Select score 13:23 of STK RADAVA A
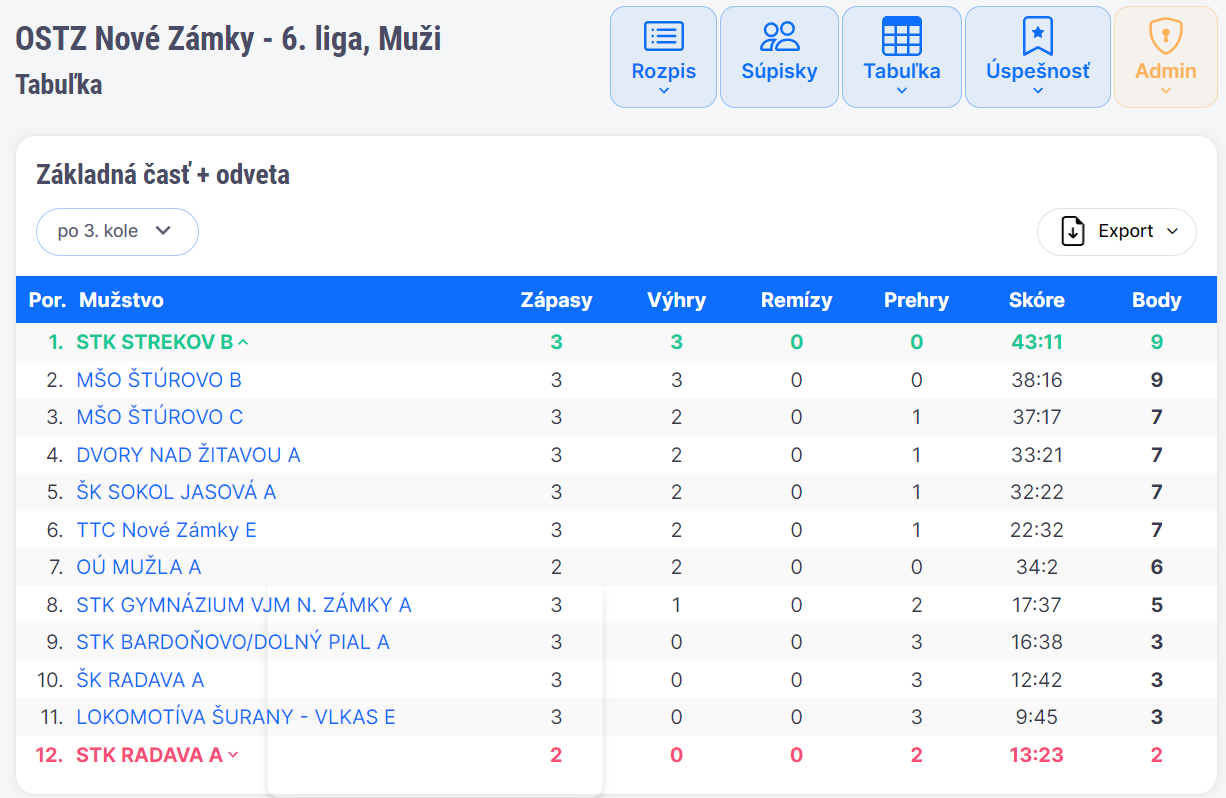This screenshot has height=798, width=1226. click(x=1037, y=755)
